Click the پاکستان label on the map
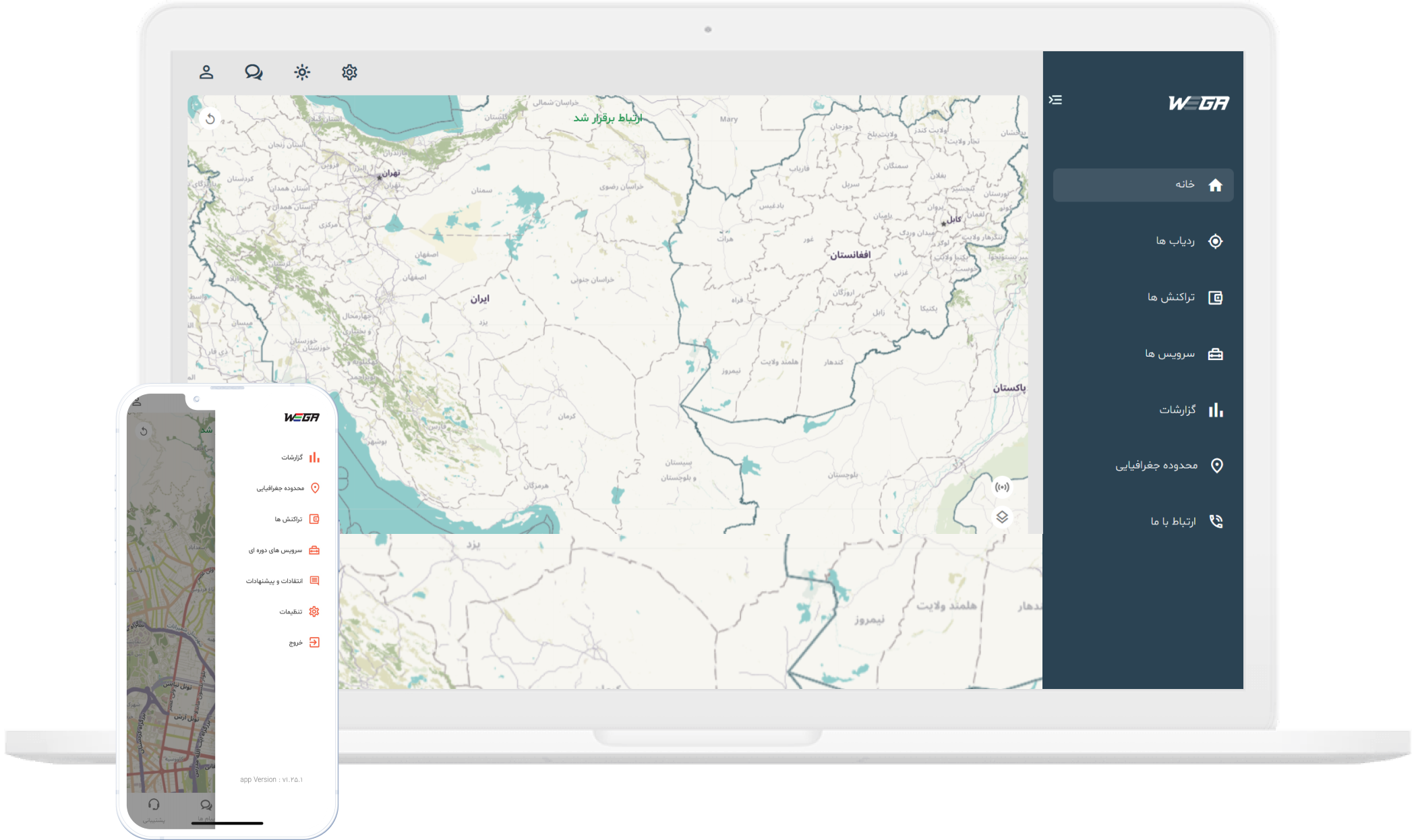 point(1009,388)
